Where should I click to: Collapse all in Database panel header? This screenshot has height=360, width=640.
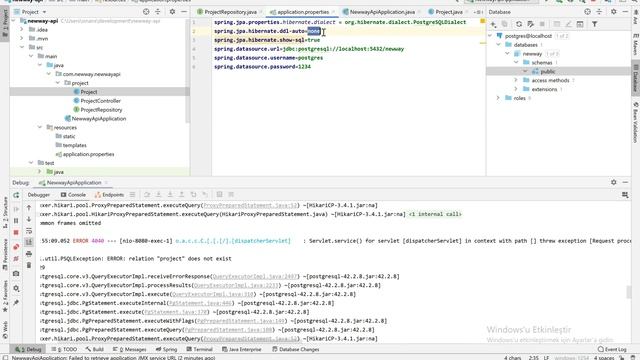(599, 12)
